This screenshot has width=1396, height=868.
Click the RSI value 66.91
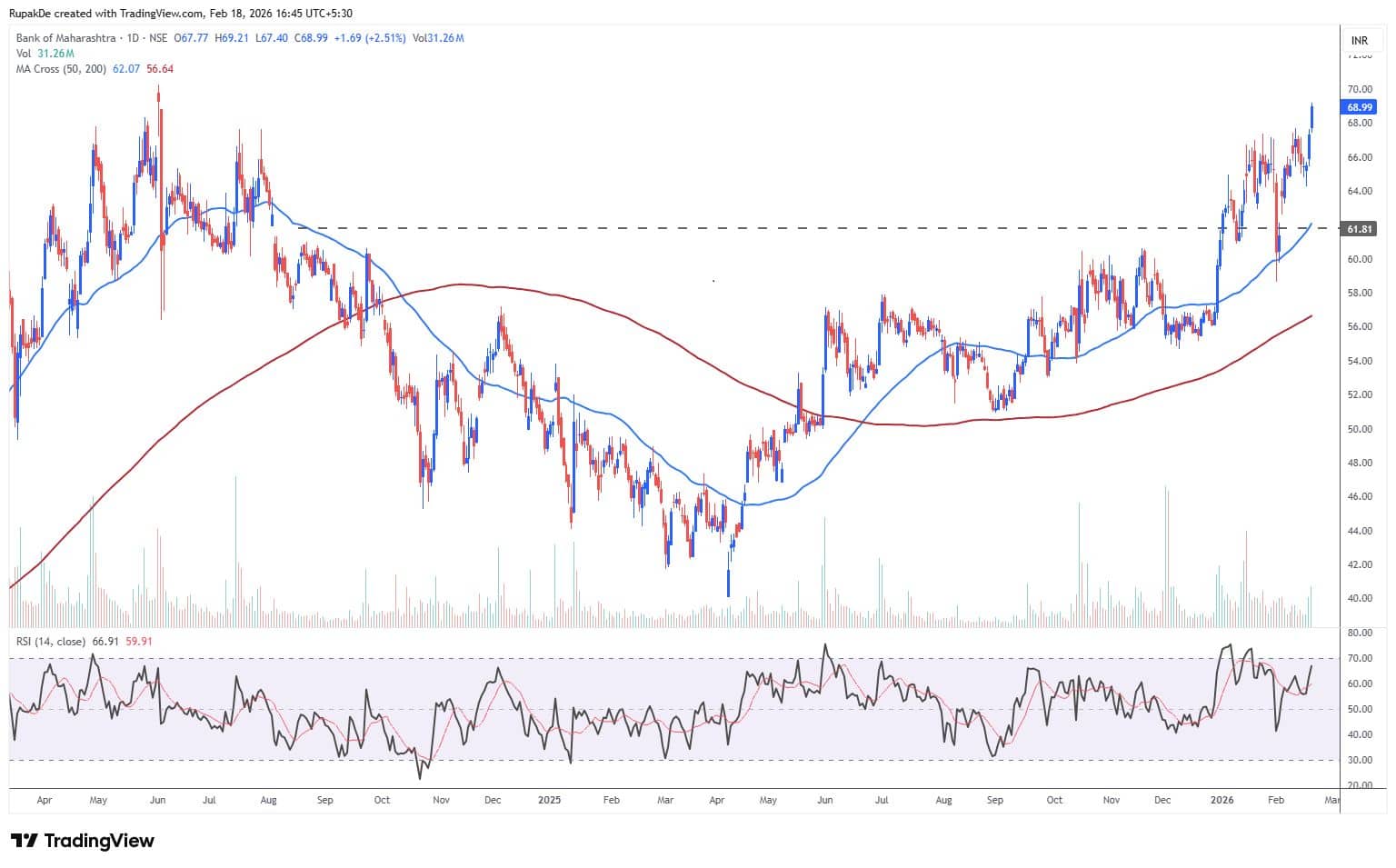point(105,642)
